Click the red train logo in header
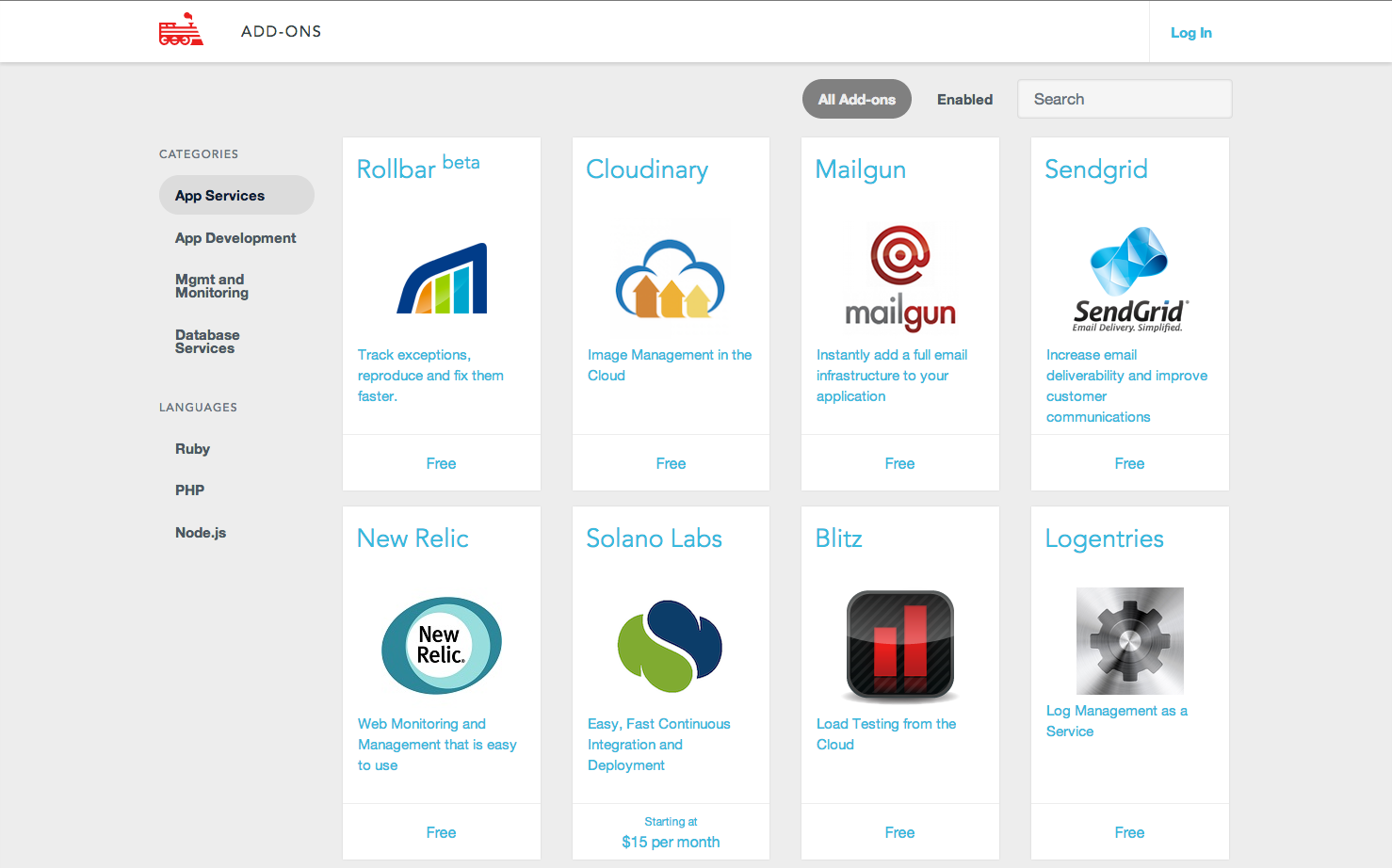This screenshot has width=1392, height=868. tap(181, 29)
